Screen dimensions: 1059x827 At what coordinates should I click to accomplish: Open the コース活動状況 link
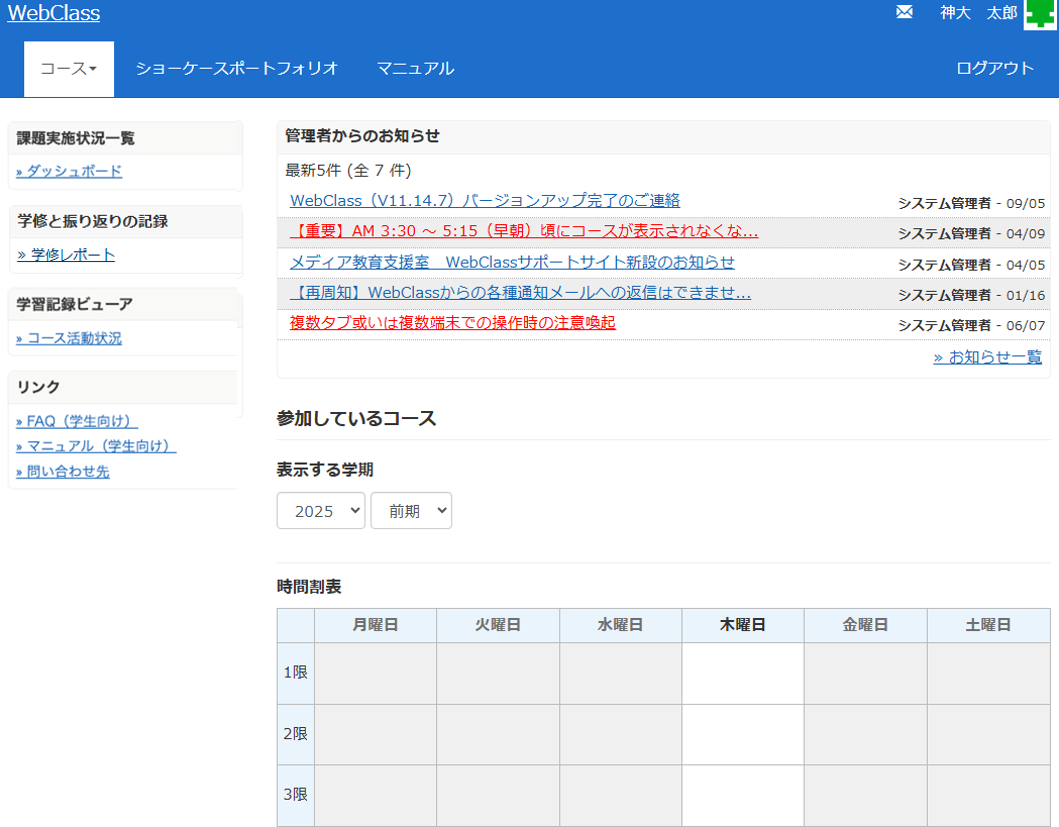click(x=69, y=338)
